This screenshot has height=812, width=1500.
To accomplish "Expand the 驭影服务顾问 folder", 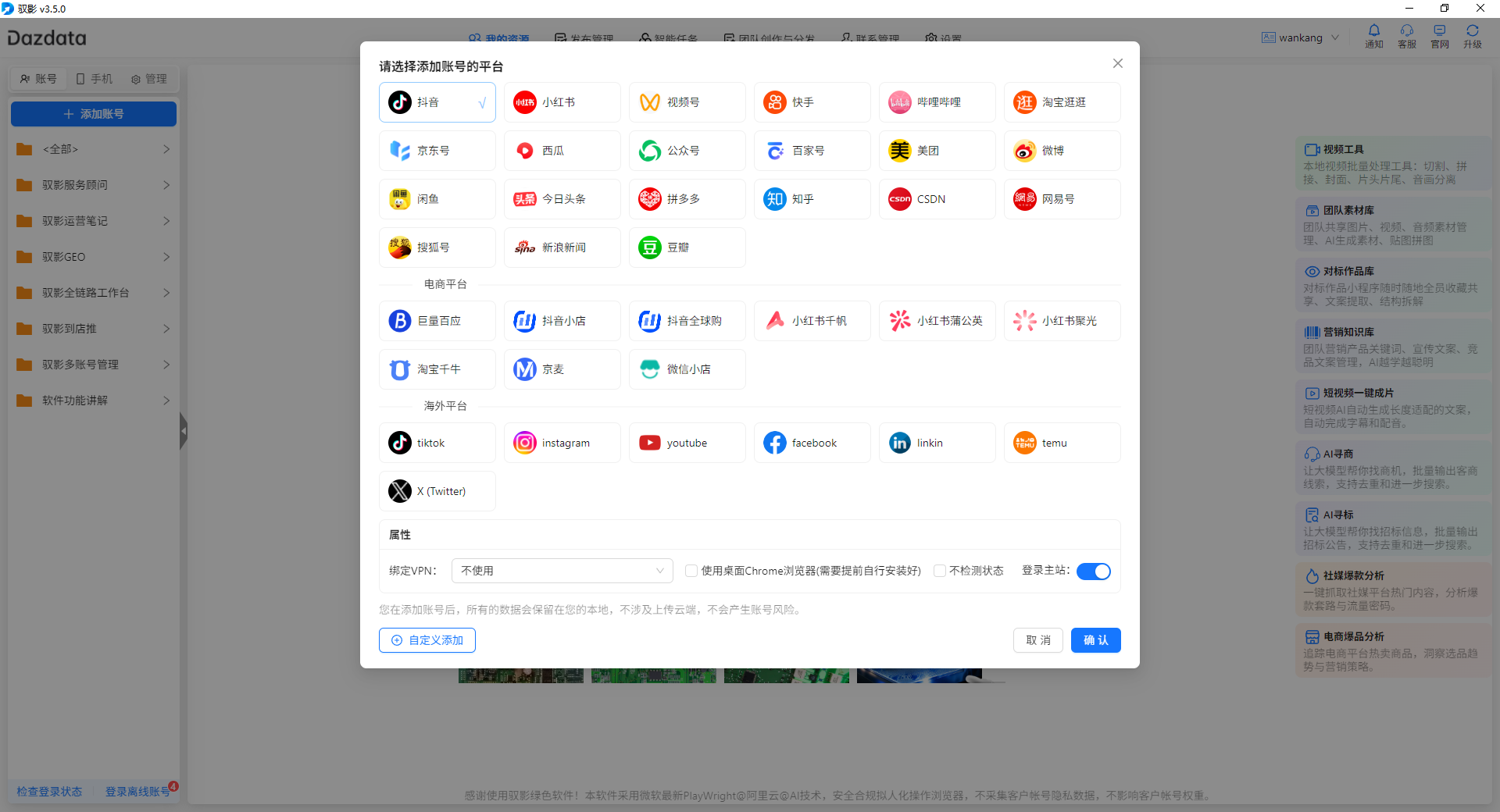I will 94,185.
